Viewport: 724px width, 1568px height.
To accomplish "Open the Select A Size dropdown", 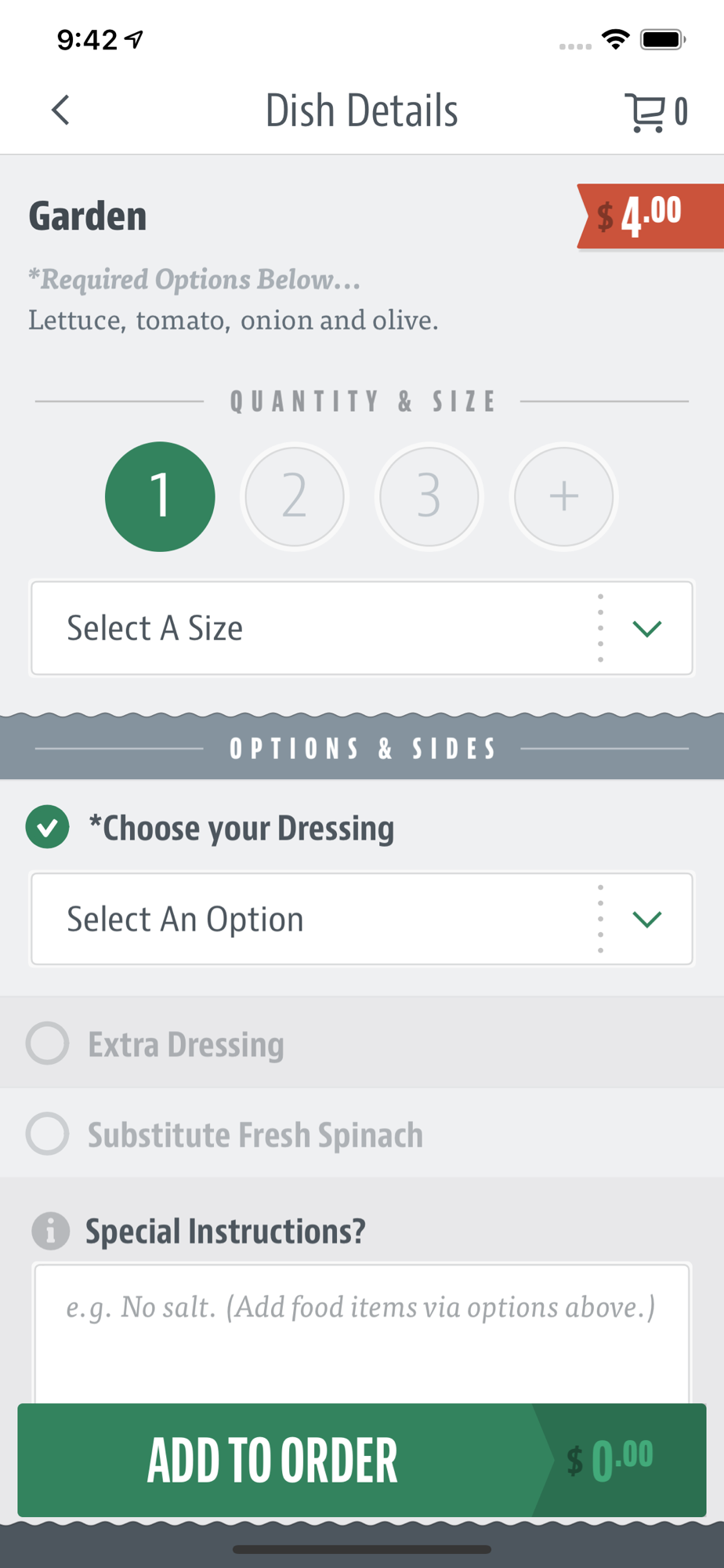I will click(x=362, y=628).
